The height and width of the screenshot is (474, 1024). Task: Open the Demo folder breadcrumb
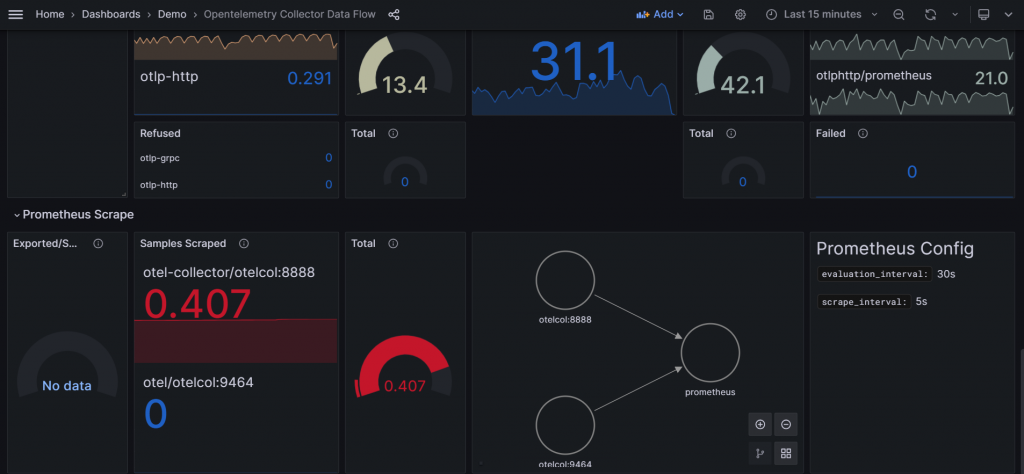click(x=172, y=14)
